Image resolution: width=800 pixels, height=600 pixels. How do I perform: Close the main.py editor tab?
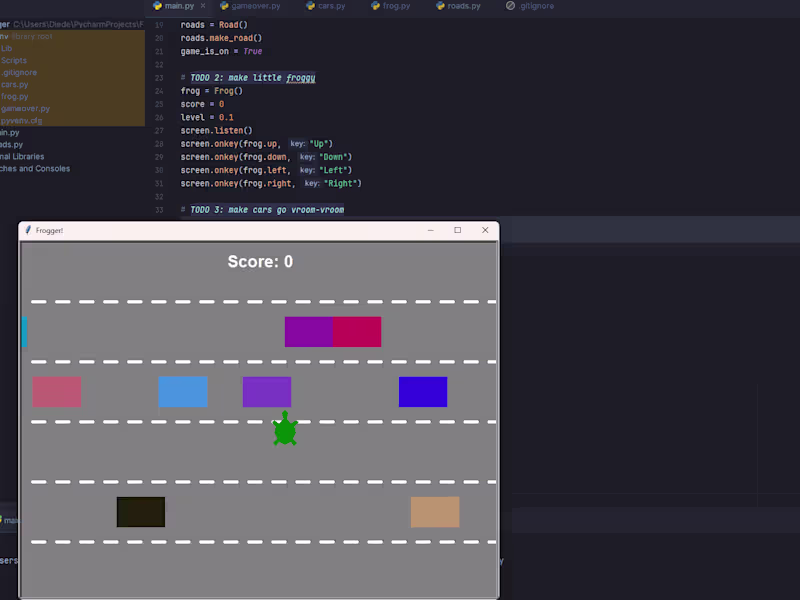tap(203, 6)
